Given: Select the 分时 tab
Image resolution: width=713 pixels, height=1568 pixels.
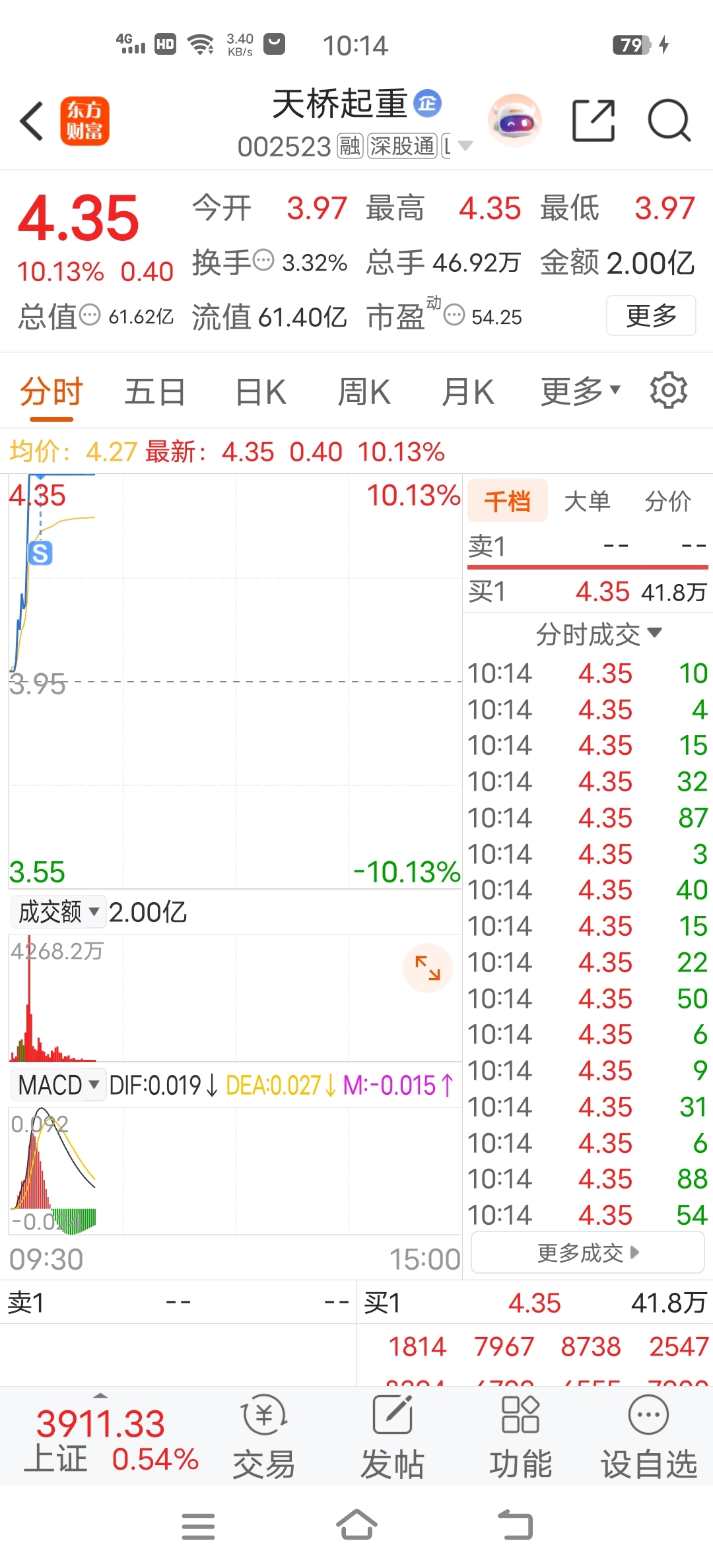Looking at the screenshot, I should click(x=51, y=391).
